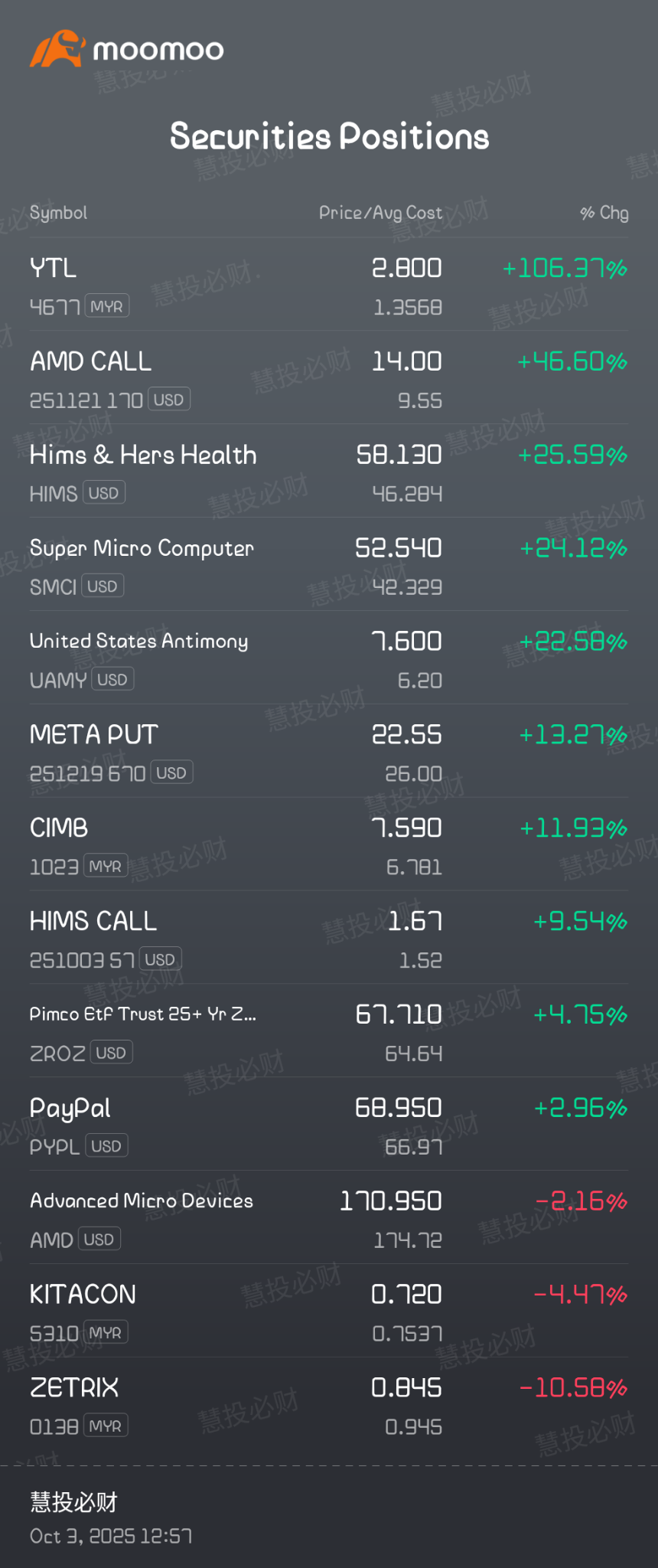Image resolution: width=658 pixels, height=1568 pixels.
Task: Click the USD badge next to 251121 170
Action: [169, 400]
